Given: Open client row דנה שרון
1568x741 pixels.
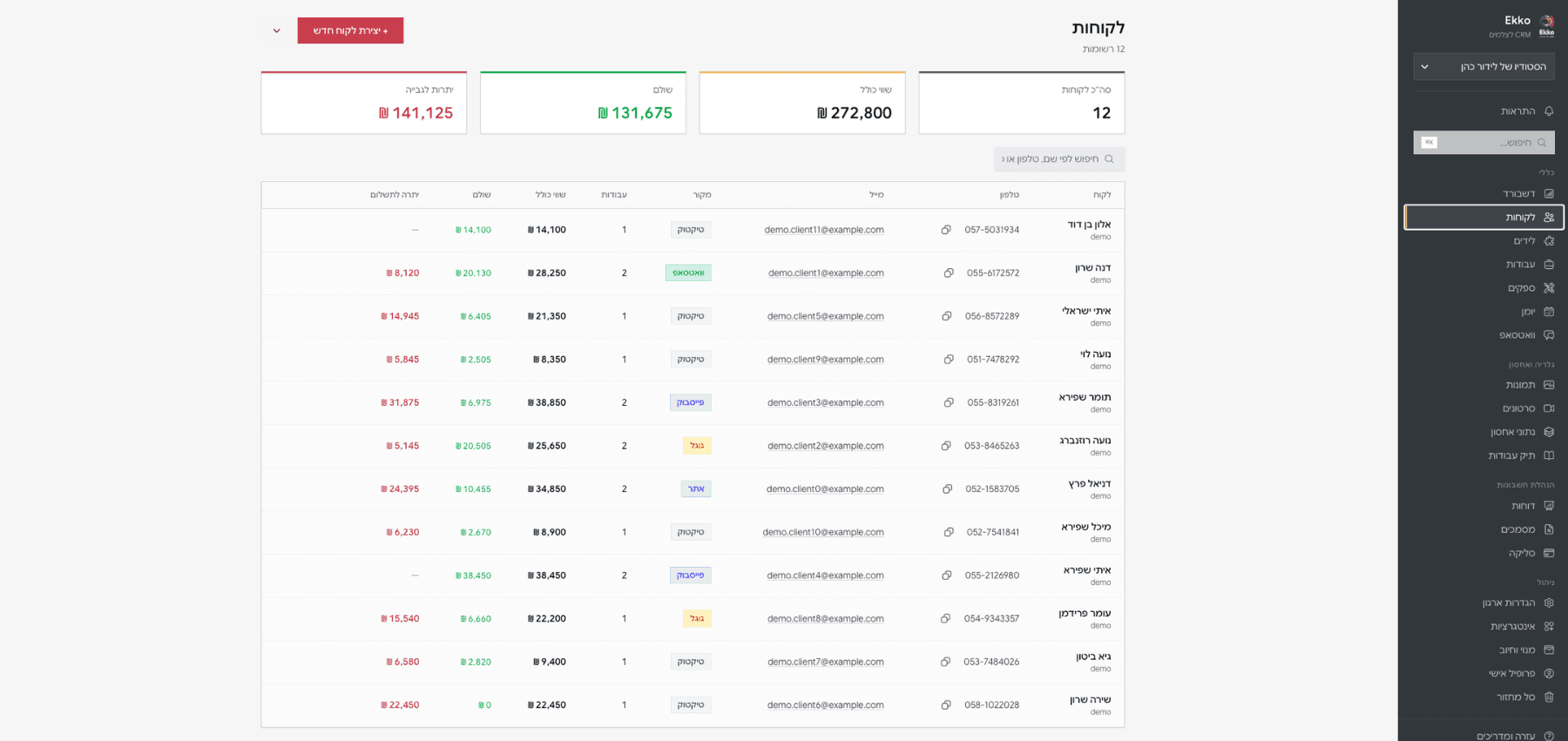Looking at the screenshot, I should [693, 273].
